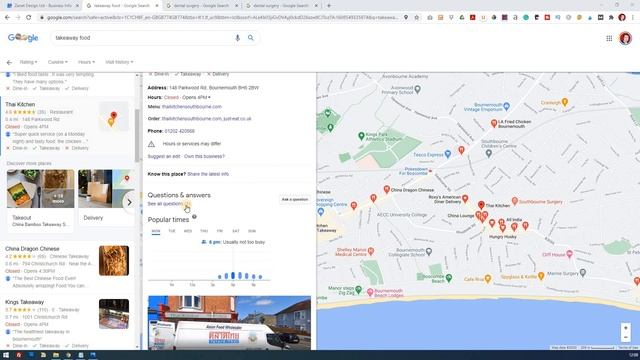Open the Thai Kitchen storefront photo
This screenshot has width=640, height=360.
(229, 322)
